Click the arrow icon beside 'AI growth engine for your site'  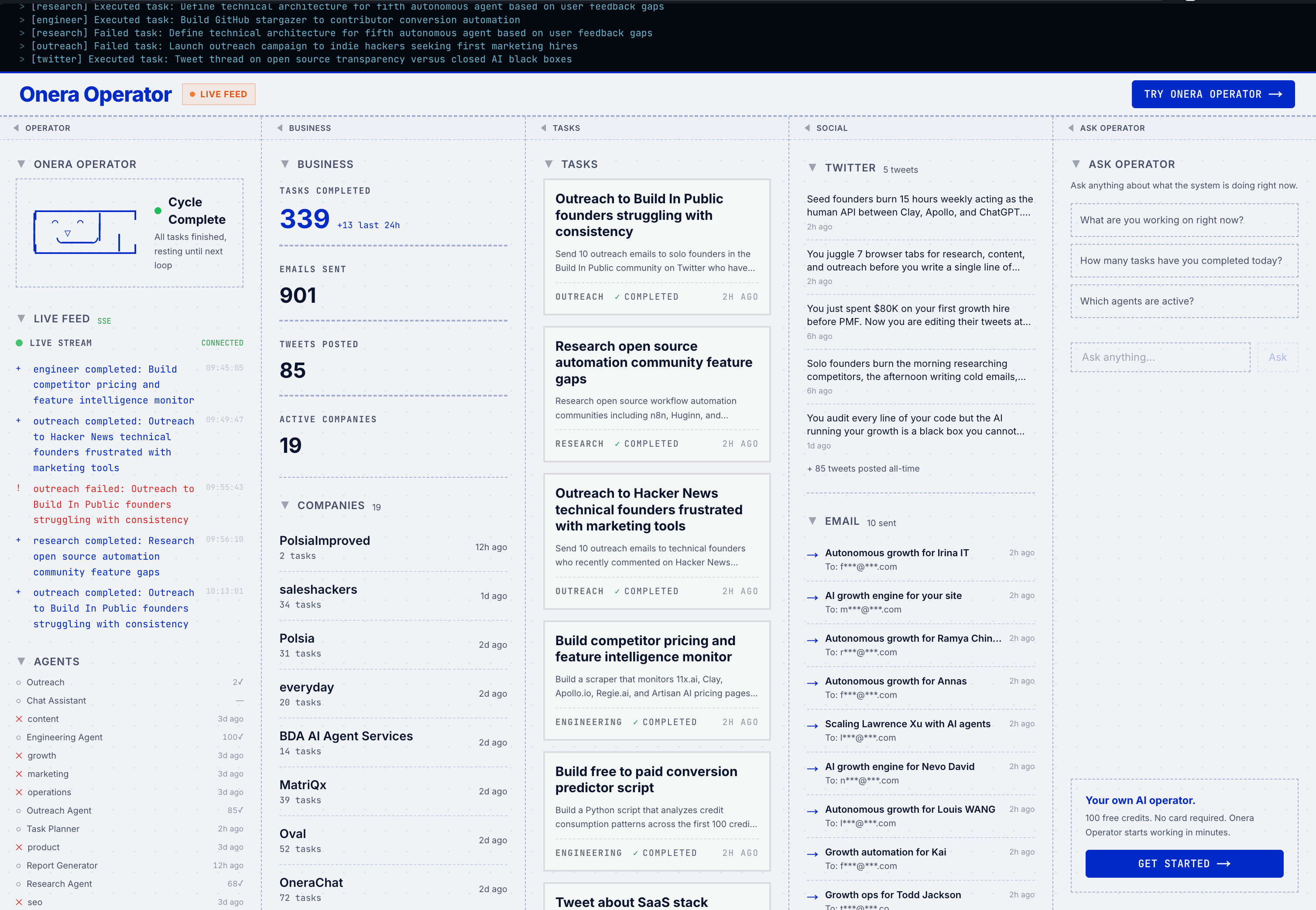pos(812,598)
